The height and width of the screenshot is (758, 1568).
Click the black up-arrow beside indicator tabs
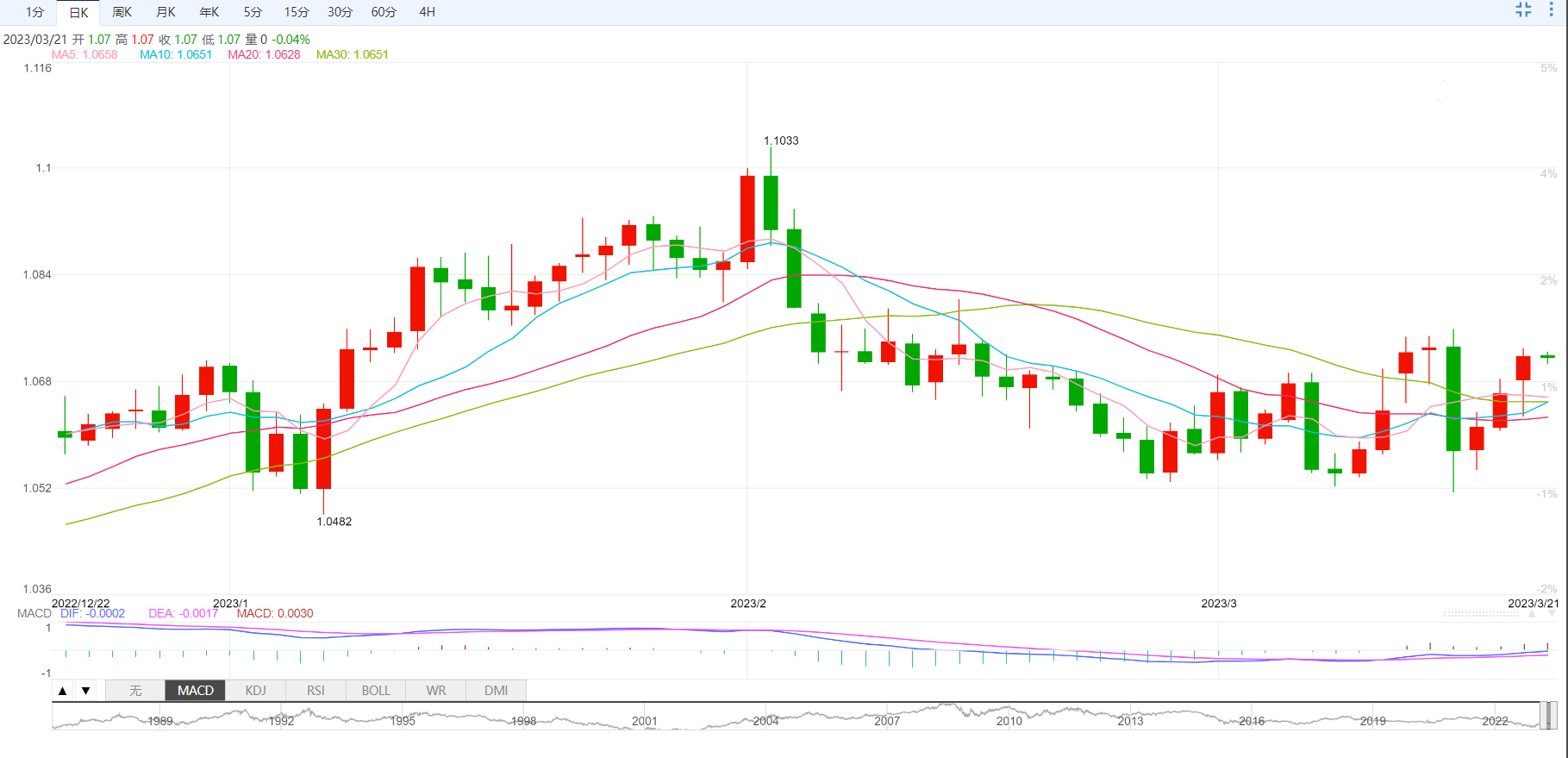click(62, 691)
